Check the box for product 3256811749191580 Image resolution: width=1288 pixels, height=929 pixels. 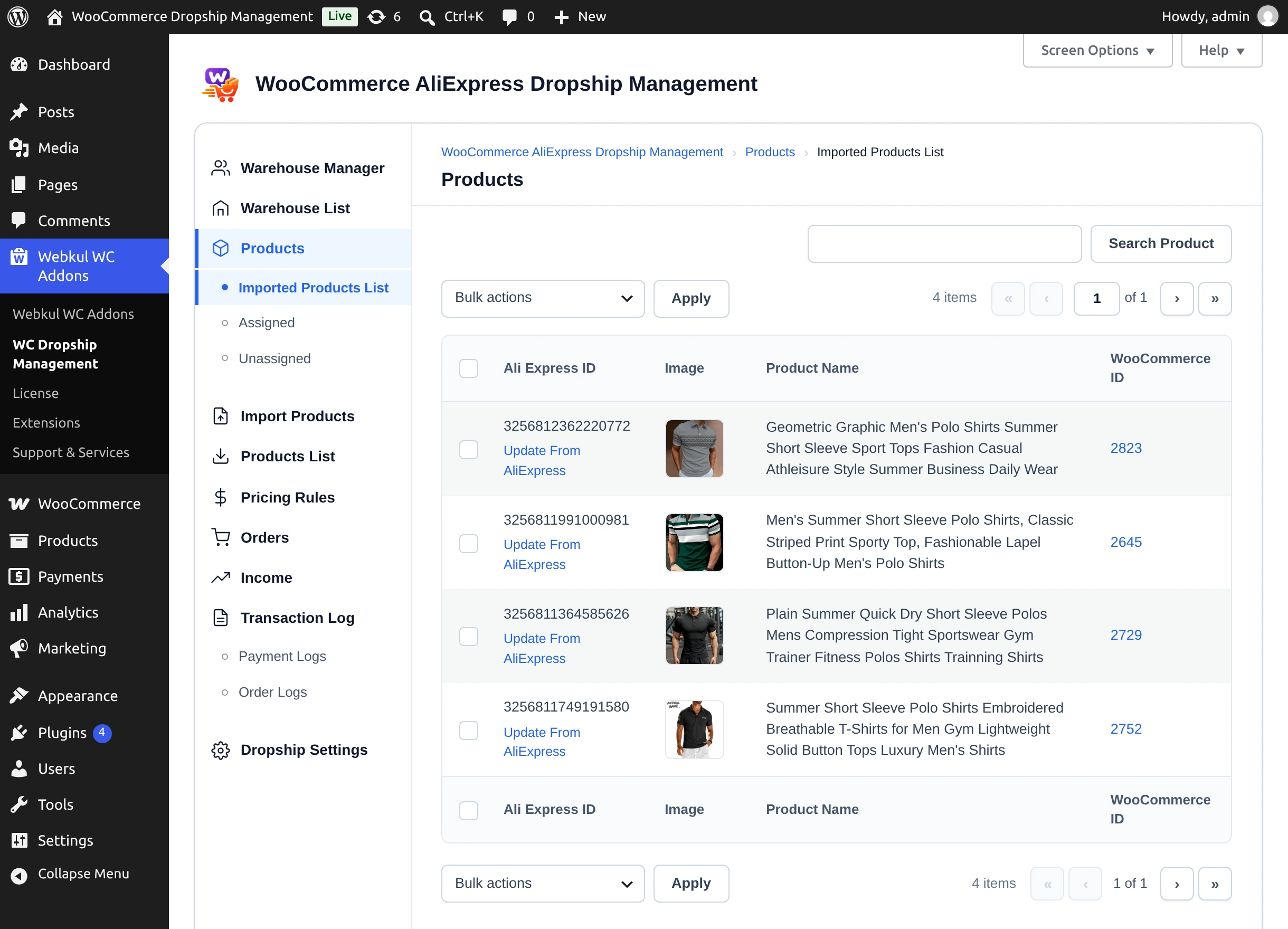[x=469, y=730]
